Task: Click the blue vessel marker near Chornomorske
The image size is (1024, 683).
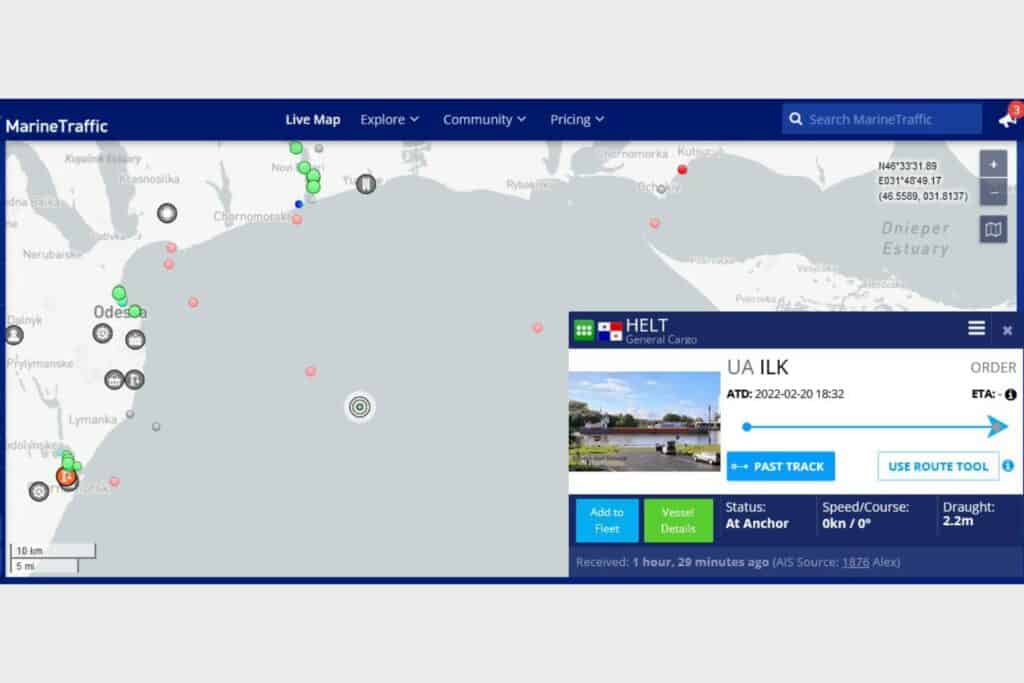Action: (x=298, y=204)
